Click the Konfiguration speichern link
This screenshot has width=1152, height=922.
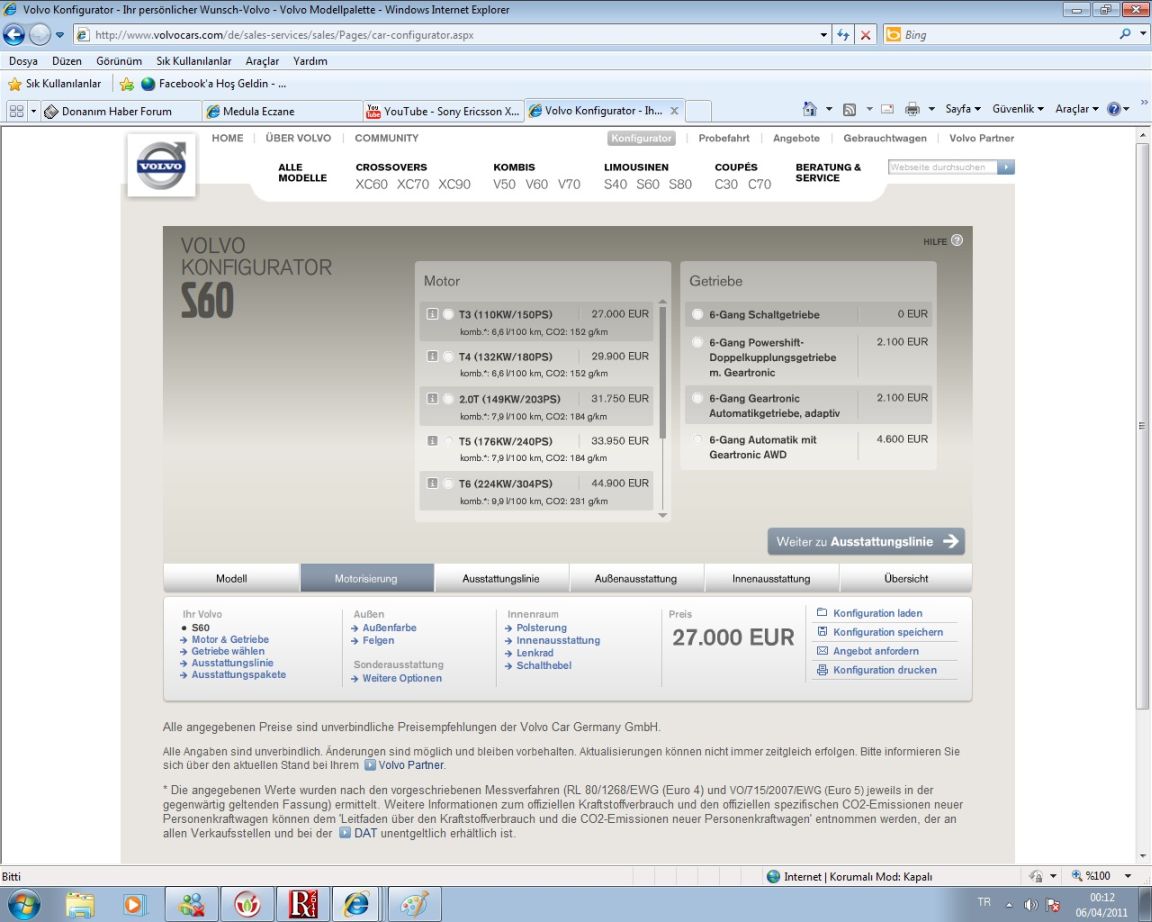pyautogui.click(x=888, y=632)
